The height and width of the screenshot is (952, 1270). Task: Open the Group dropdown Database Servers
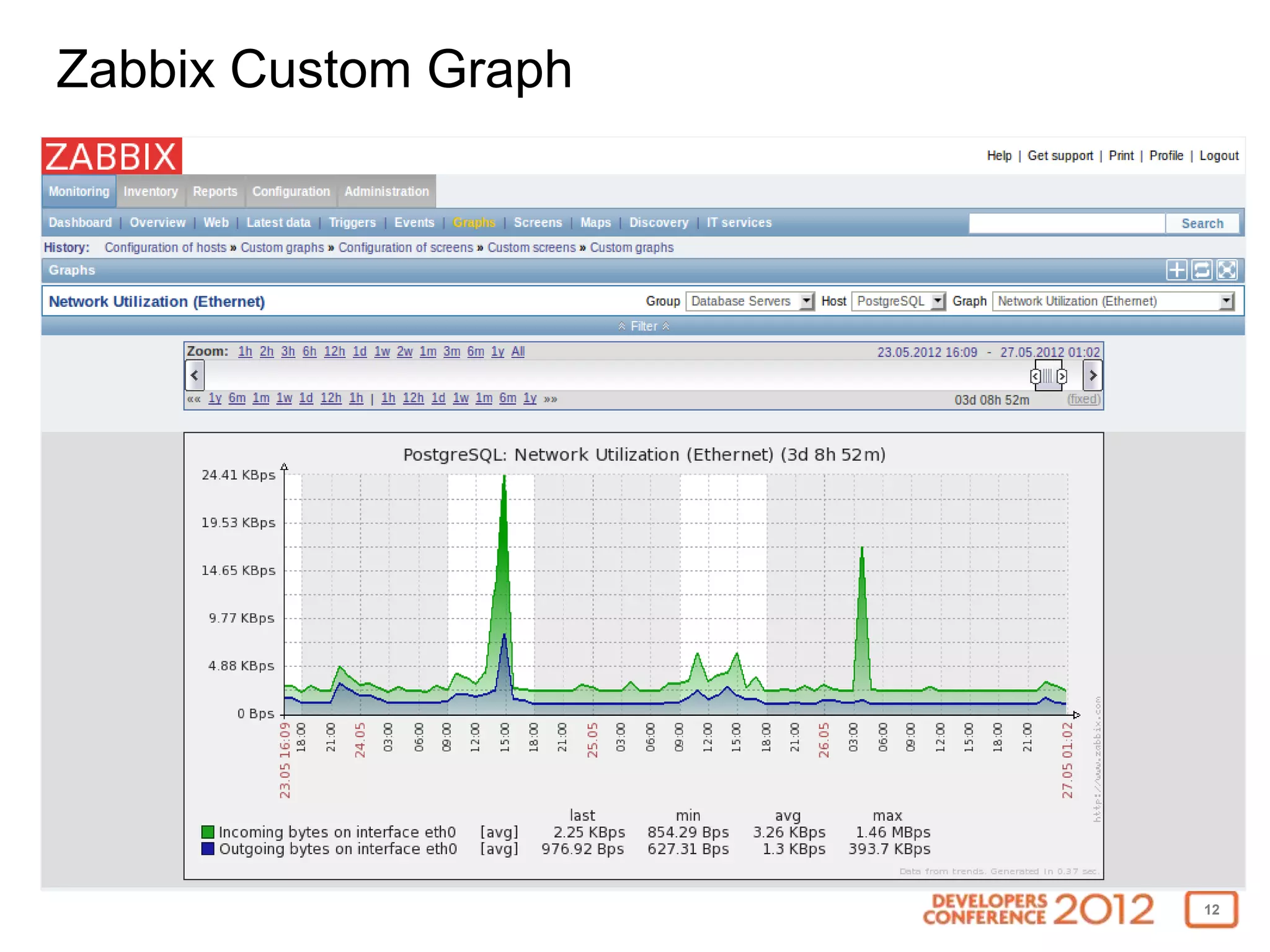pyautogui.click(x=750, y=301)
